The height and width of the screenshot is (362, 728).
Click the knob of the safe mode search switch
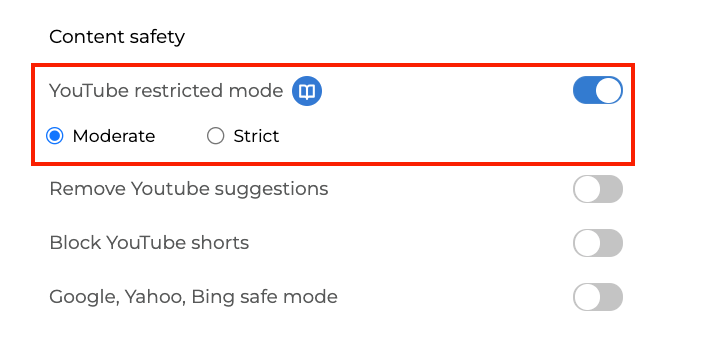[x=587, y=297]
